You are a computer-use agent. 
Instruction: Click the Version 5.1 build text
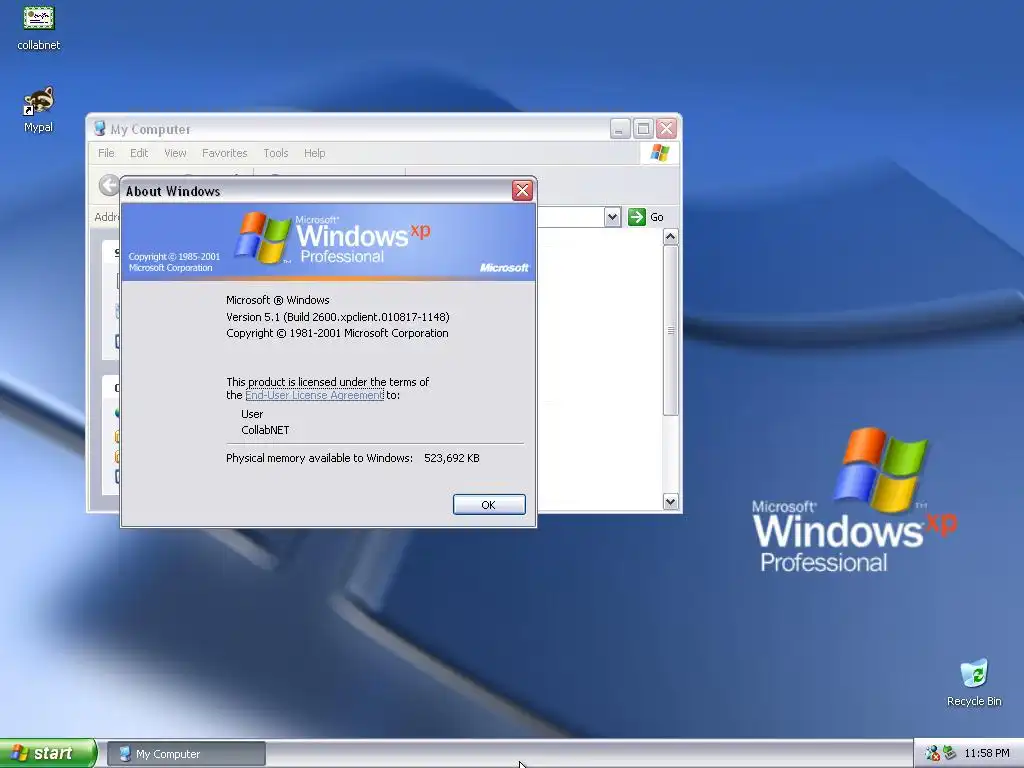coord(338,317)
